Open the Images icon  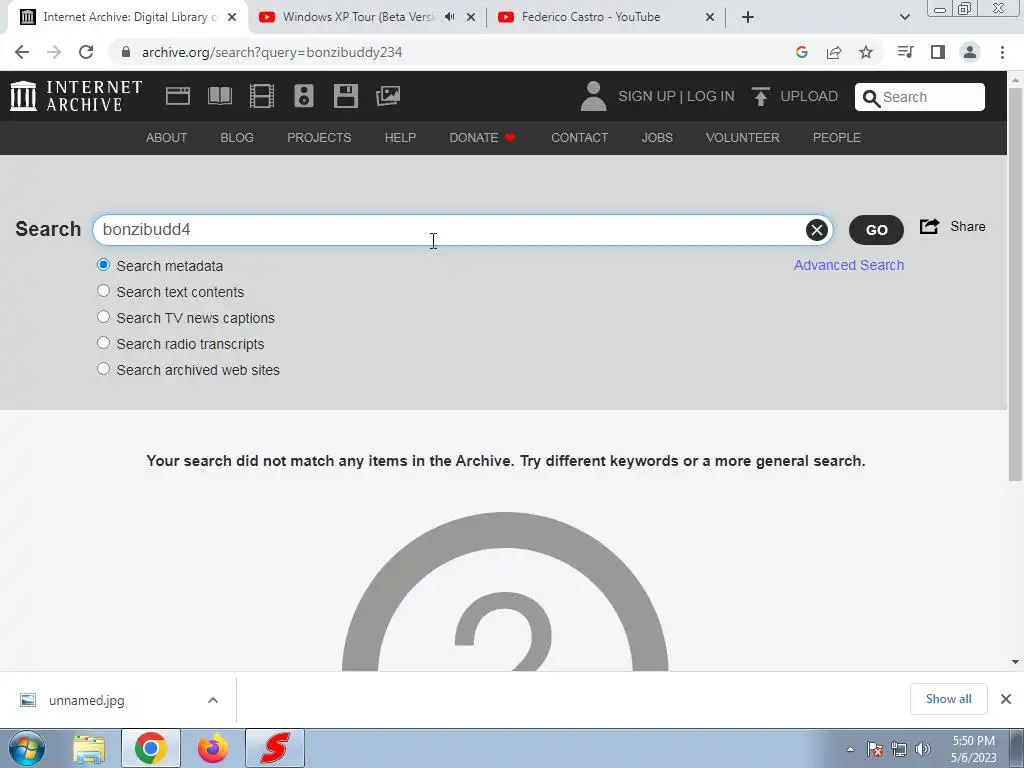pos(388,96)
